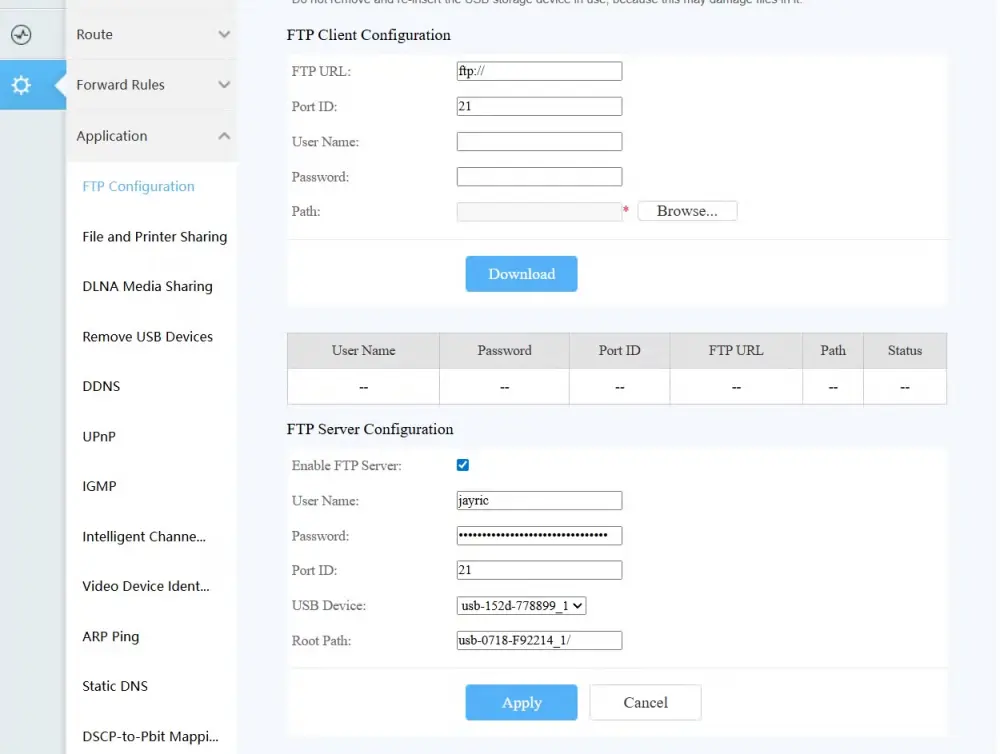This screenshot has height=754, width=1000.
Task: Go to File and Printer Sharing
Action: point(154,237)
